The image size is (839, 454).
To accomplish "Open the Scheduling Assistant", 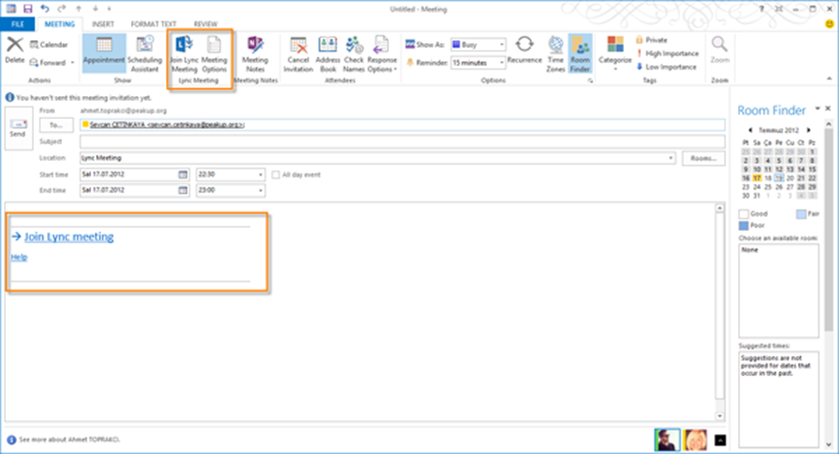I will coord(144,54).
